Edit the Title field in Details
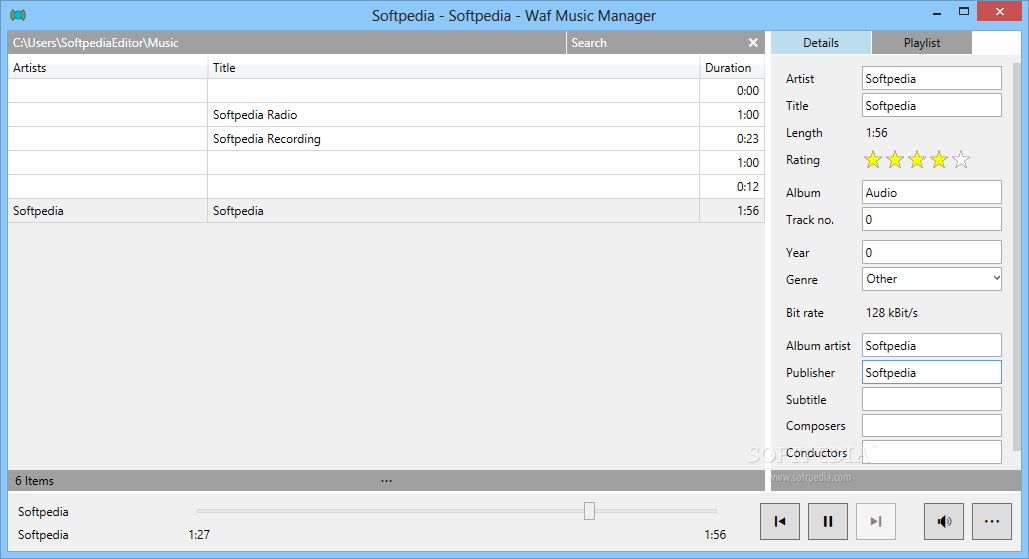 [x=932, y=105]
